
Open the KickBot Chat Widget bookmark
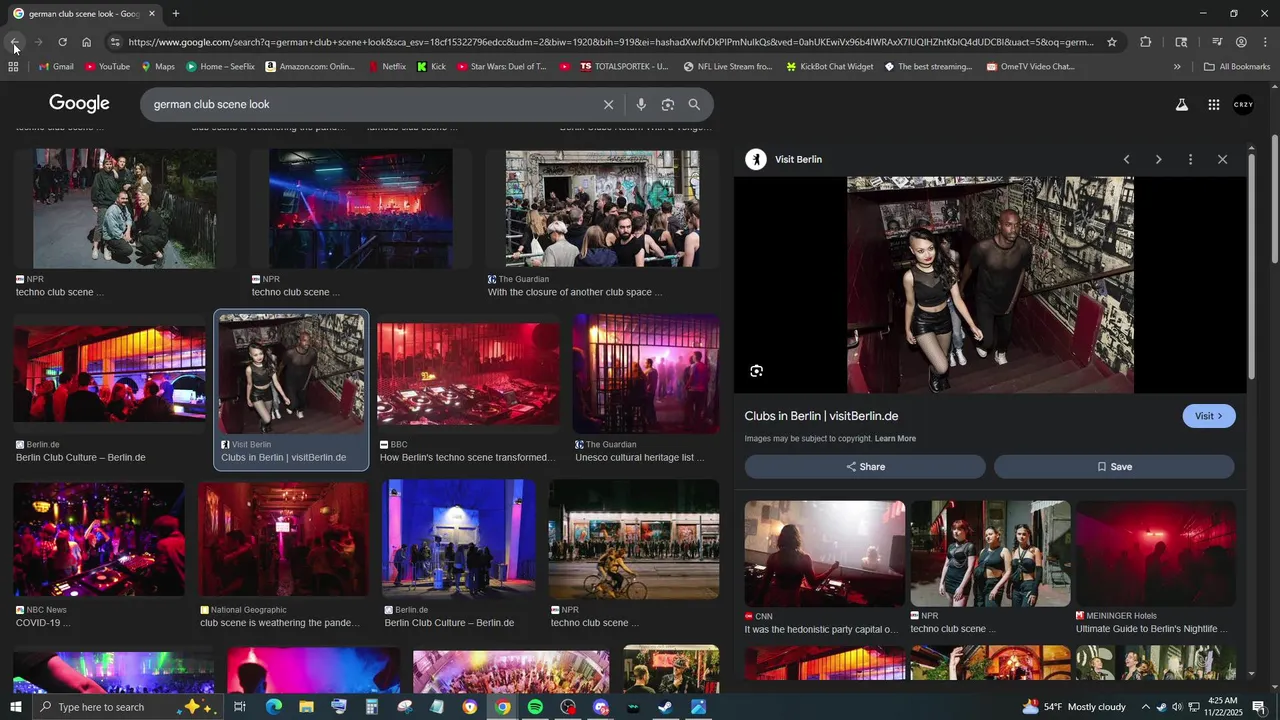tap(829, 67)
